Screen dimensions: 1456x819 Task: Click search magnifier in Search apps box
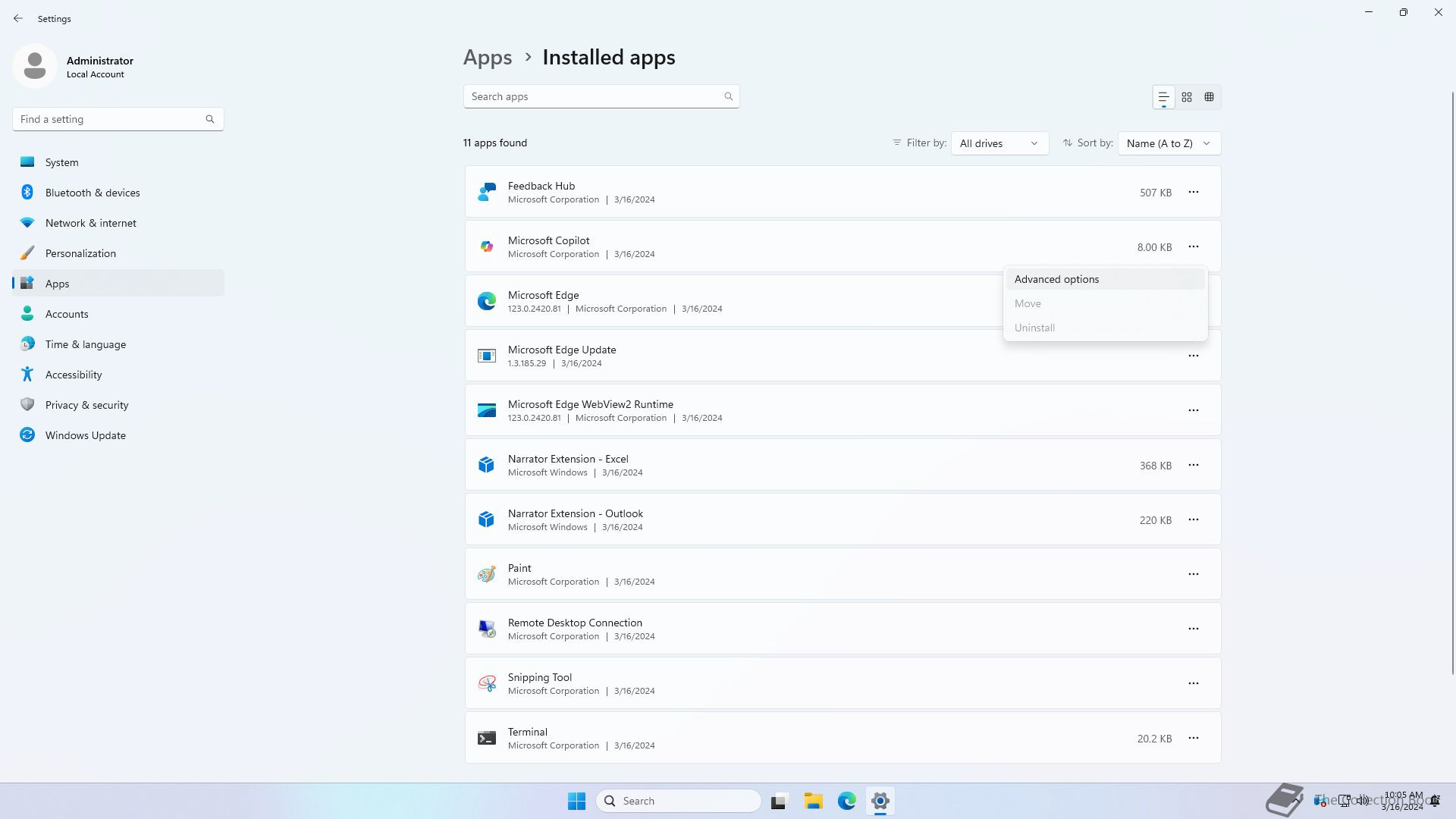pos(729,96)
